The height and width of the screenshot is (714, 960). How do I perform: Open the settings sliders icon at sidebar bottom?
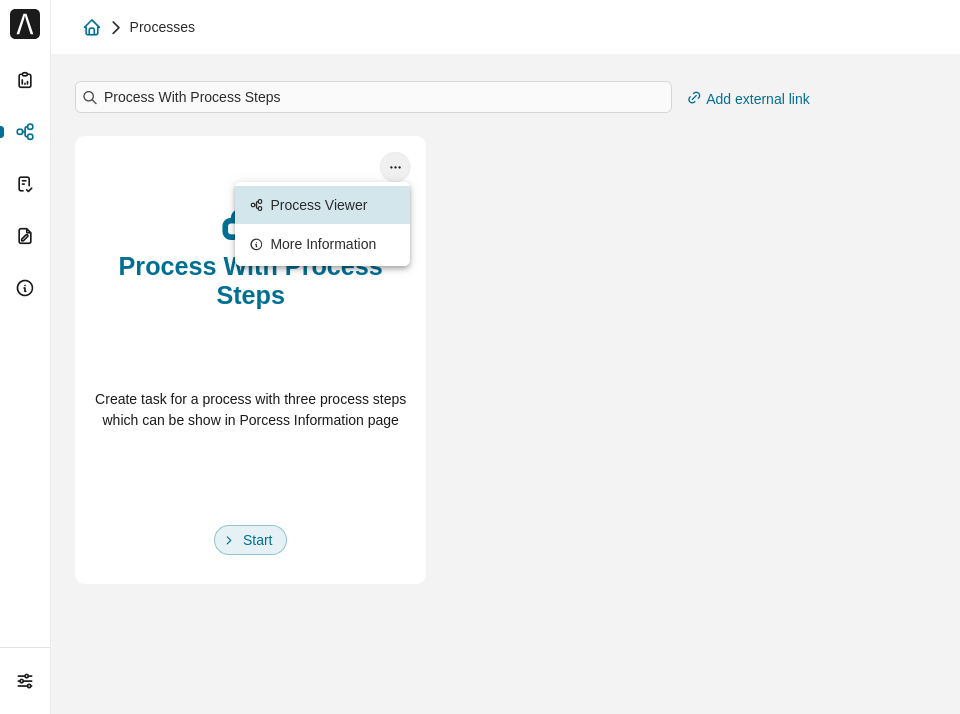(25, 681)
